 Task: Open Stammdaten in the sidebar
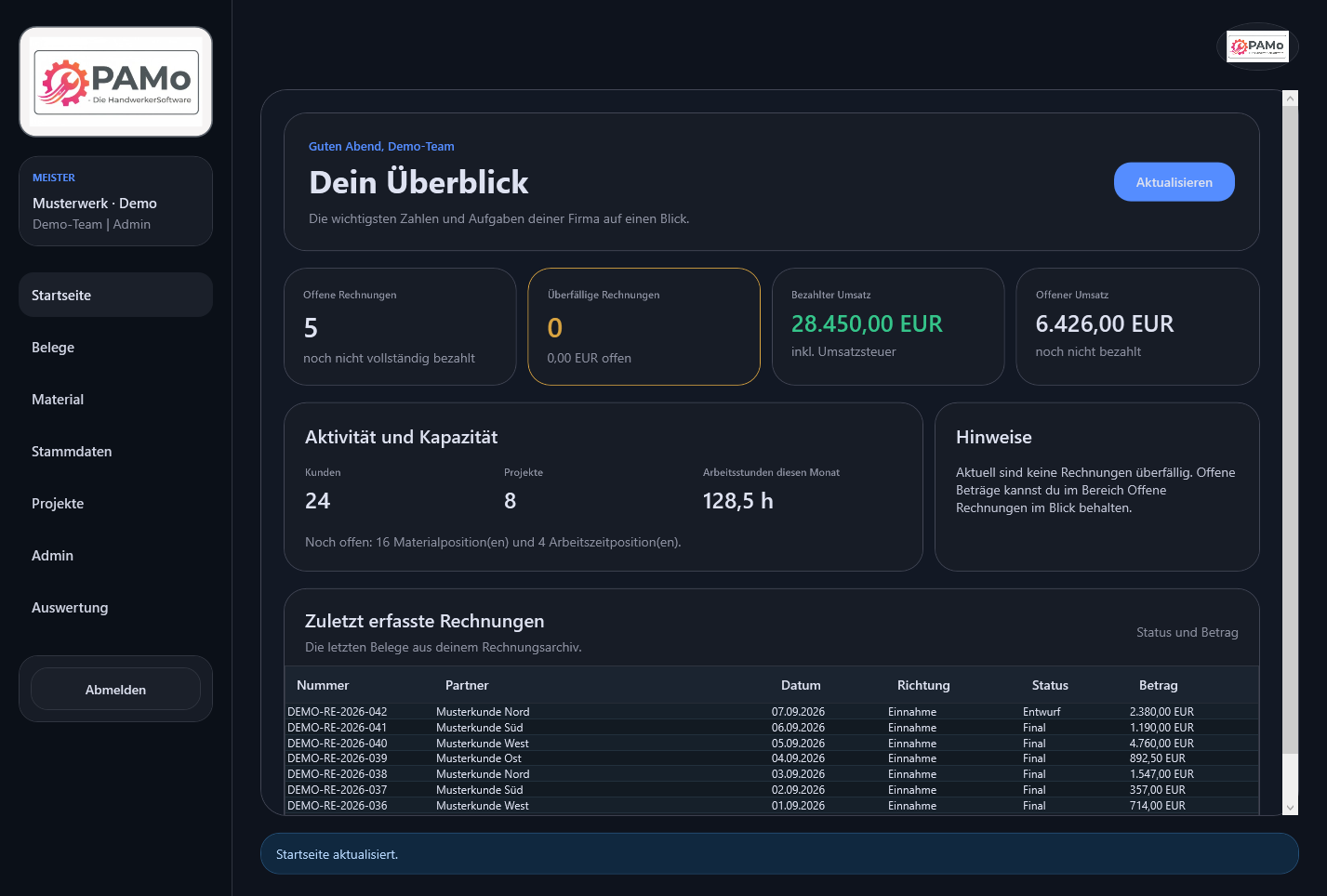116,451
